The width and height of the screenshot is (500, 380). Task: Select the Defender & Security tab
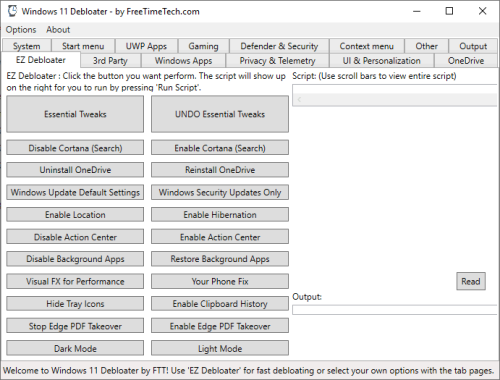point(279,46)
